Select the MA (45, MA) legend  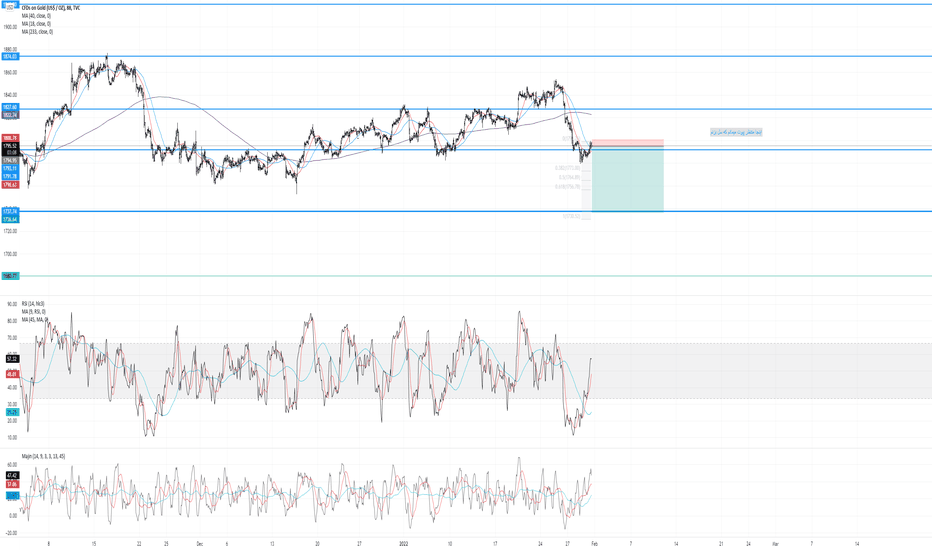[x=35, y=320]
